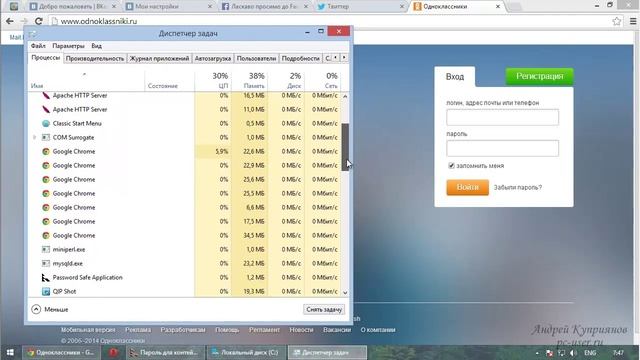Click the QIP Shot process icon
The height and width of the screenshot is (360, 640).
pyautogui.click(x=46, y=291)
